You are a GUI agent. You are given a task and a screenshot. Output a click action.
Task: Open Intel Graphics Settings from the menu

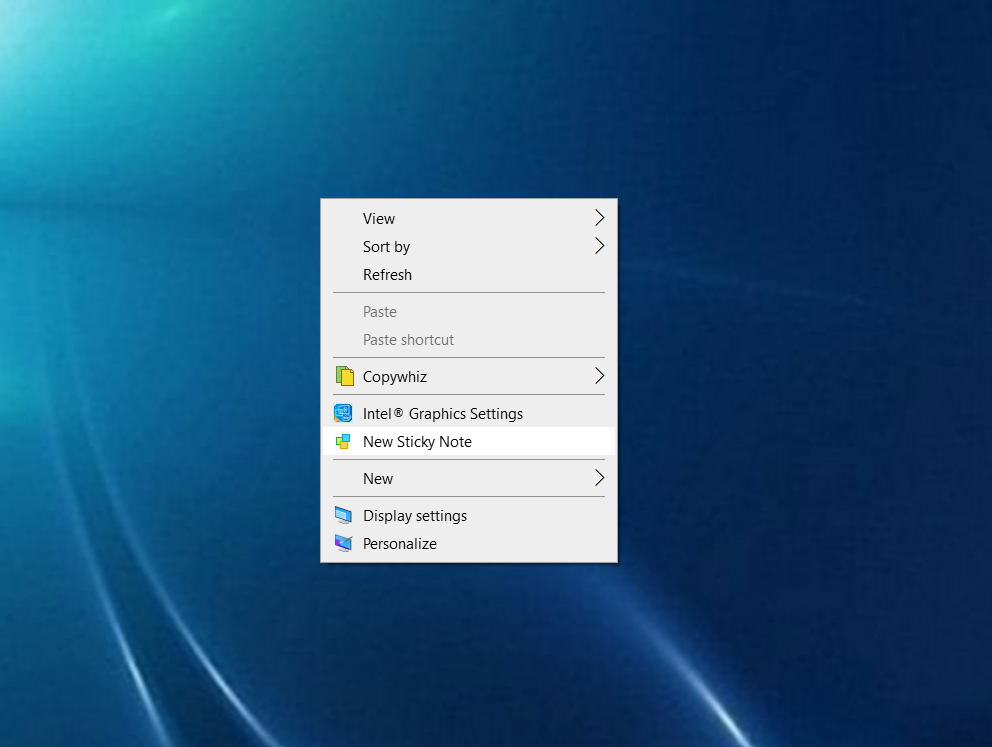pyautogui.click(x=443, y=413)
